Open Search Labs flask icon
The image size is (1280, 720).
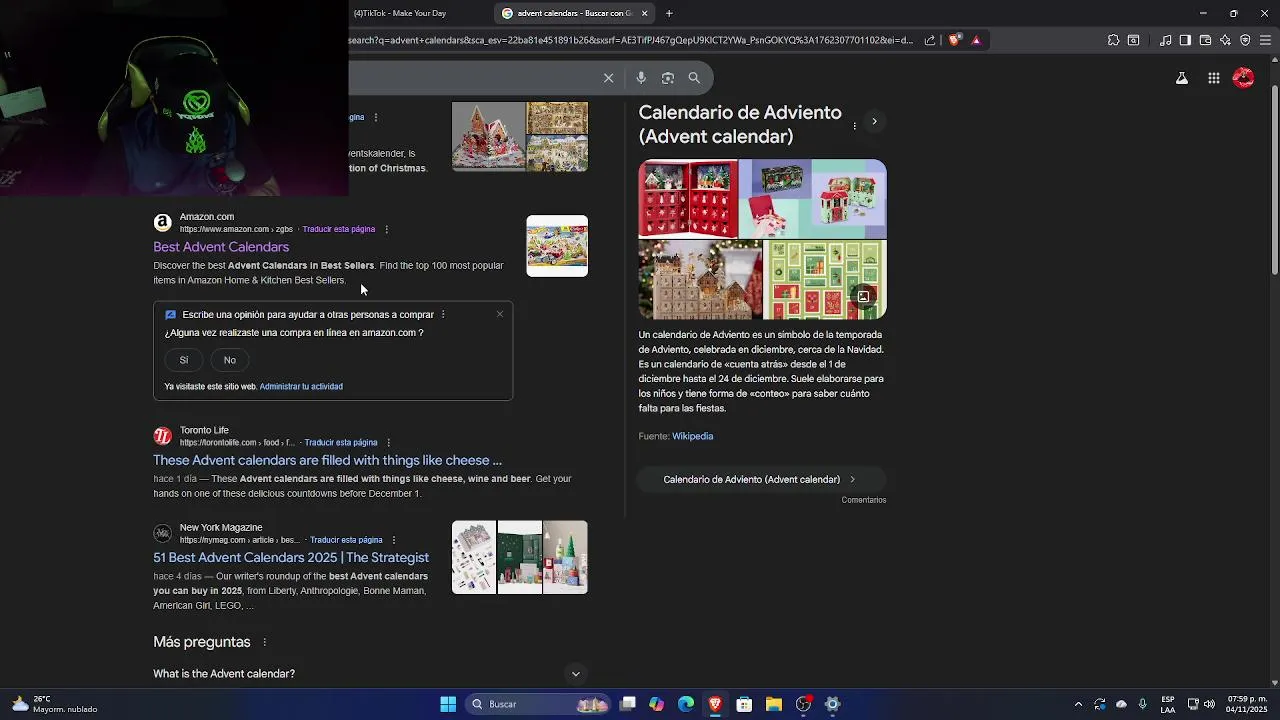(1182, 78)
